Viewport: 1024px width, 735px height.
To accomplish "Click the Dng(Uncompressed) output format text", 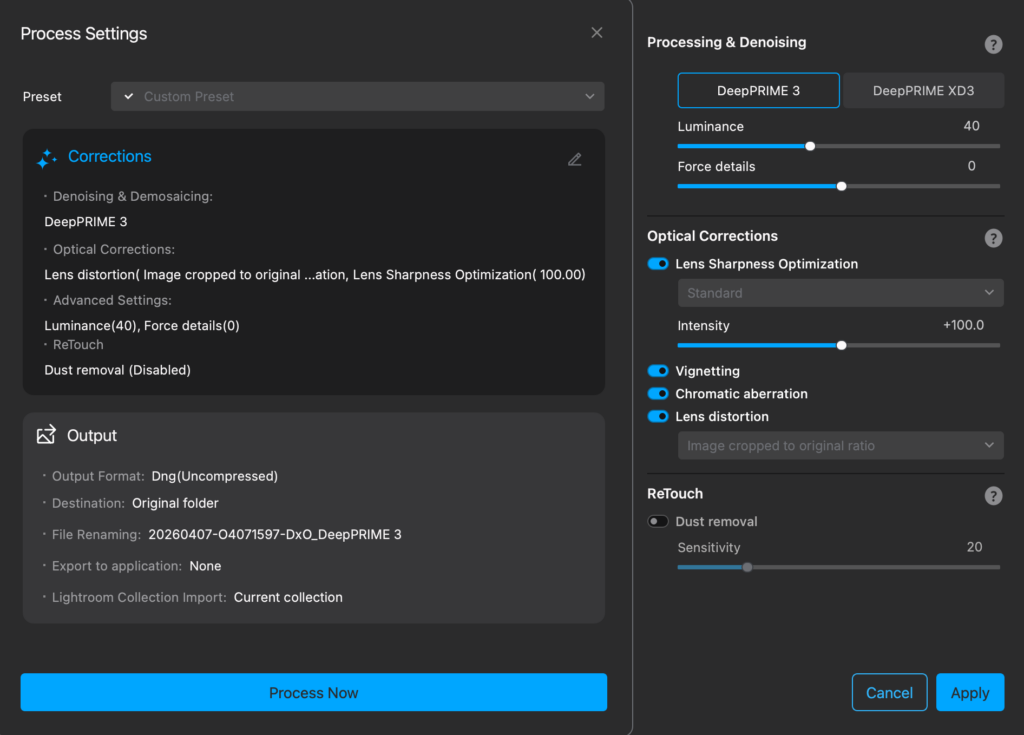I will [x=215, y=476].
